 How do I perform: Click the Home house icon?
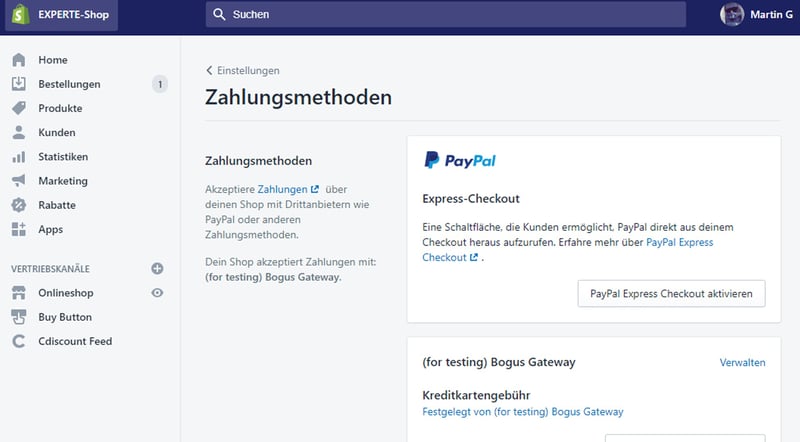click(x=19, y=60)
